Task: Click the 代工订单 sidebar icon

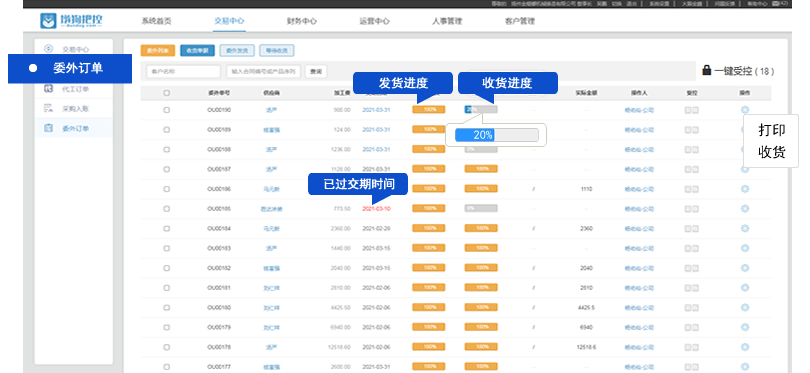Action: 49,89
